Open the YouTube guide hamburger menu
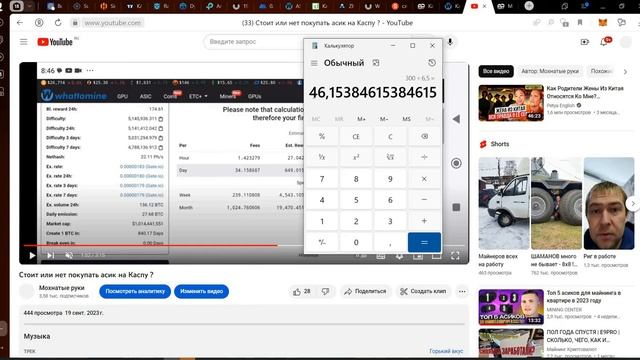640x360 pixels. point(24,42)
